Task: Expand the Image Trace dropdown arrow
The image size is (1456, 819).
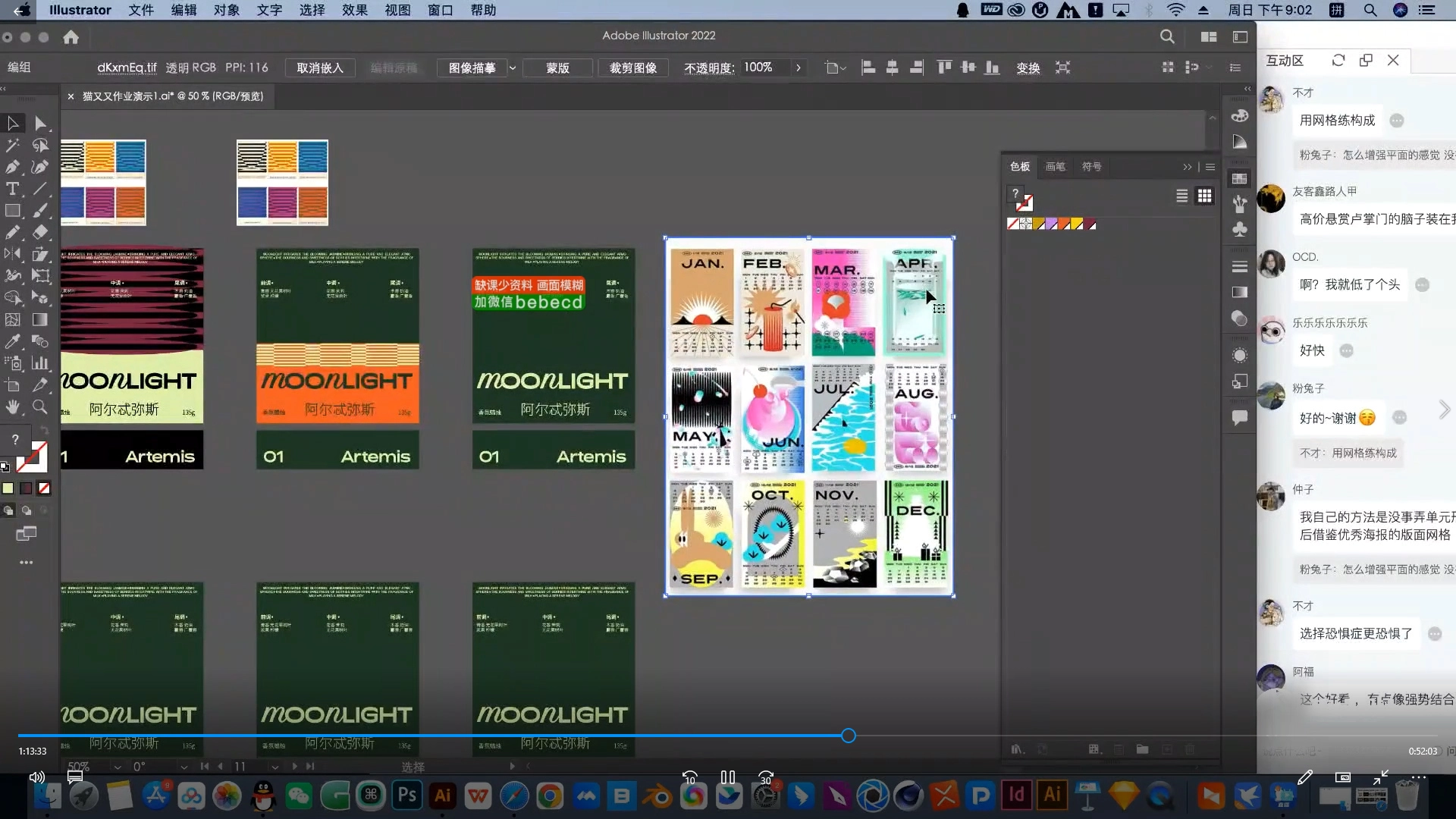Action: tap(513, 68)
